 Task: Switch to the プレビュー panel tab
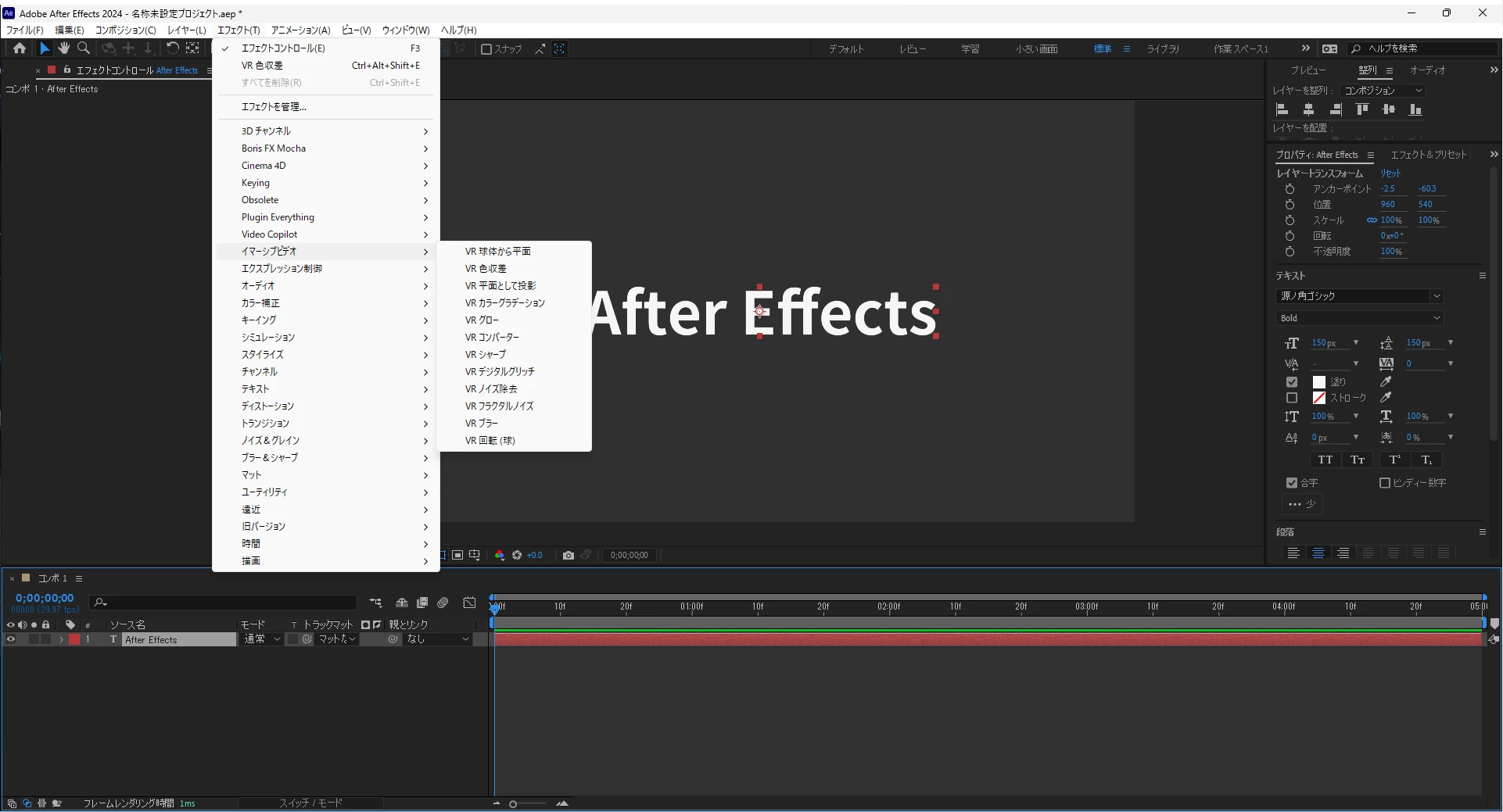[x=1308, y=70]
